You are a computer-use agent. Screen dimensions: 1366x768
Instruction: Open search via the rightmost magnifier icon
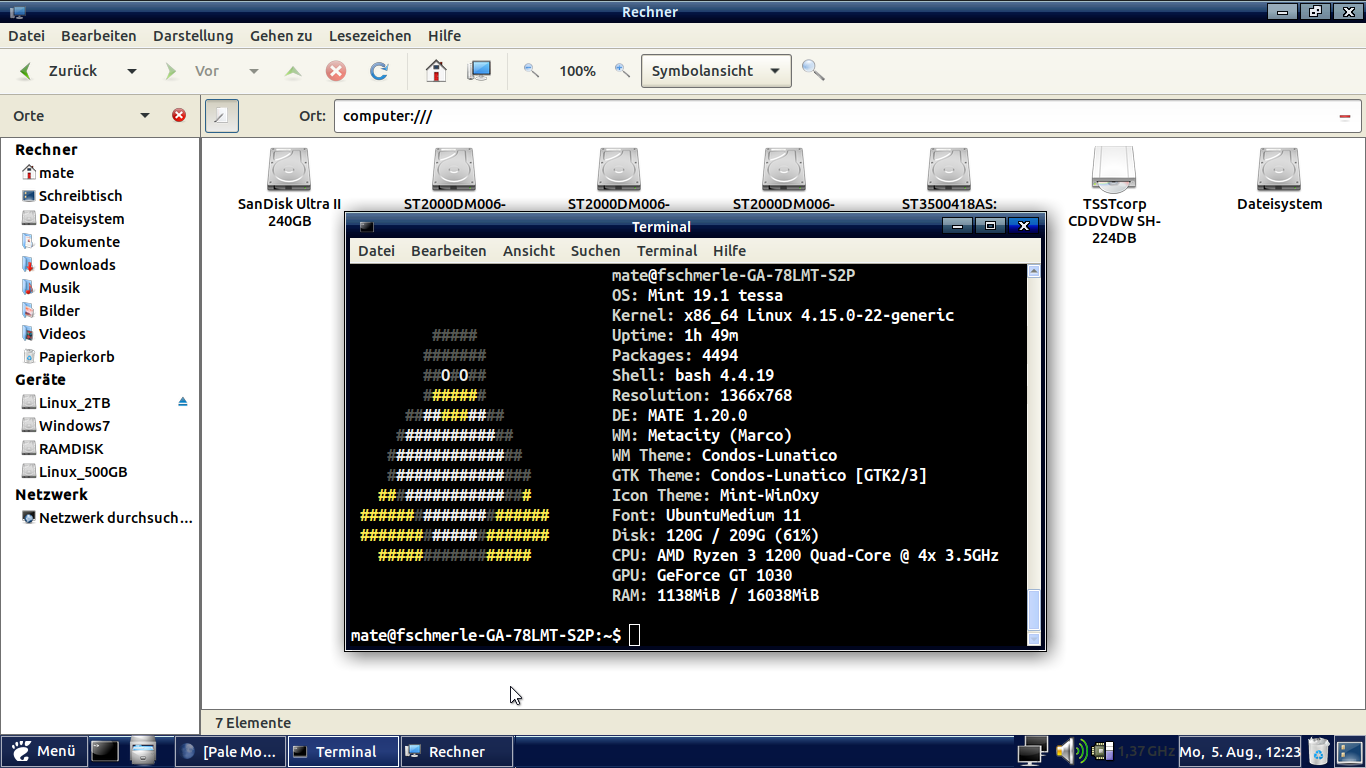[x=813, y=70]
